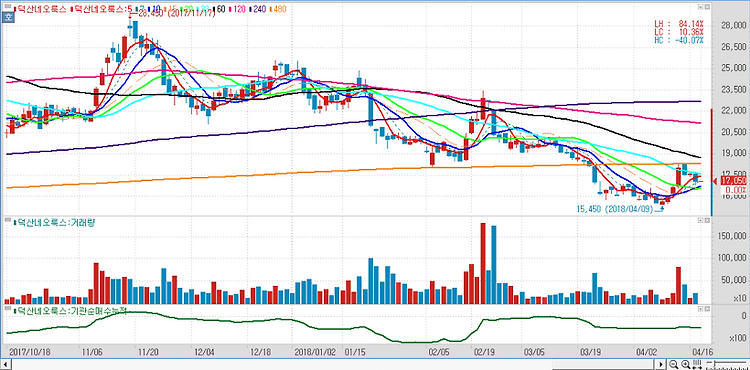Click the candle spacing arrows icon

pyautogui.click(x=697, y=364)
